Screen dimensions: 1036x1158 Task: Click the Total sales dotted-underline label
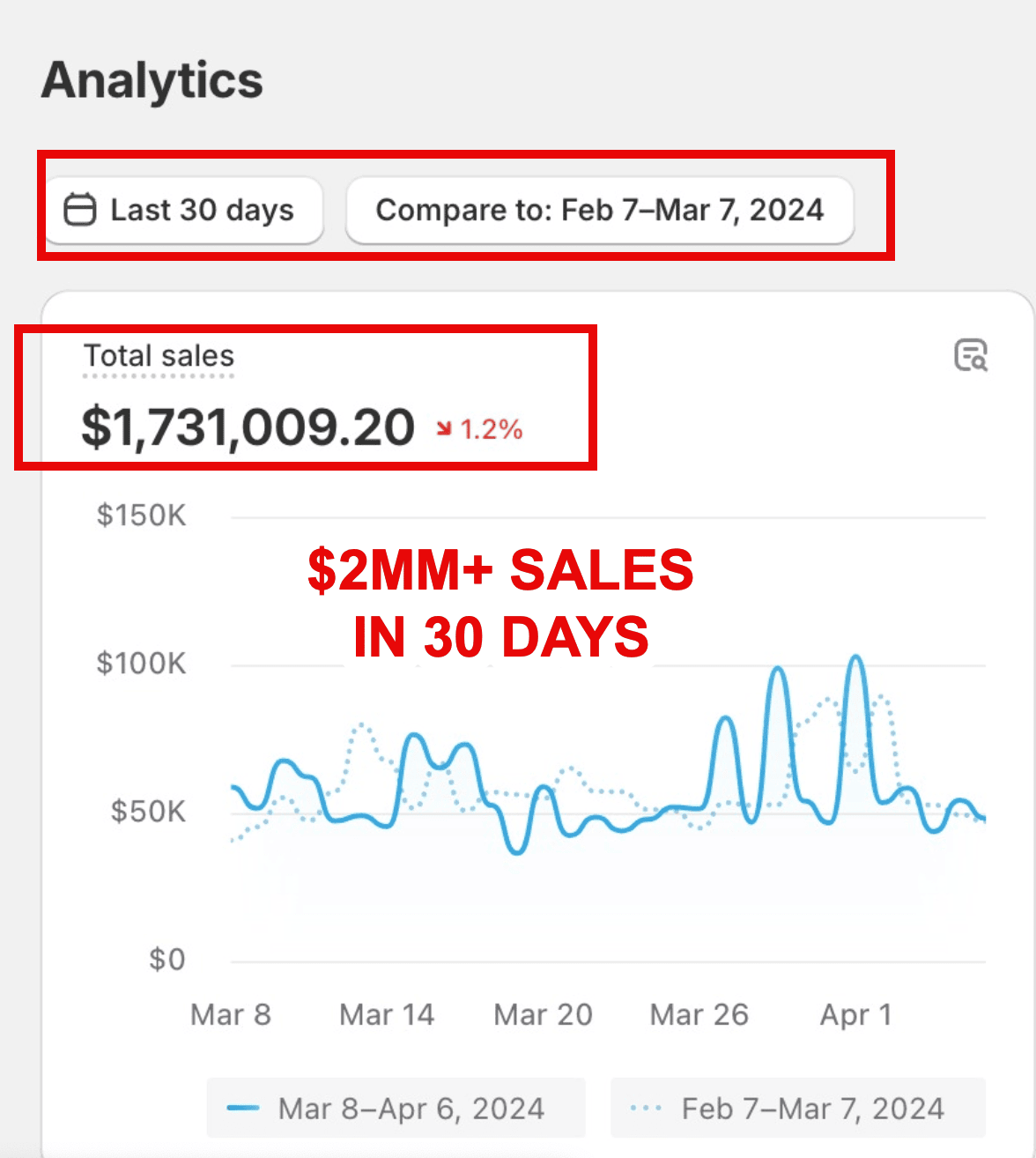point(159,356)
